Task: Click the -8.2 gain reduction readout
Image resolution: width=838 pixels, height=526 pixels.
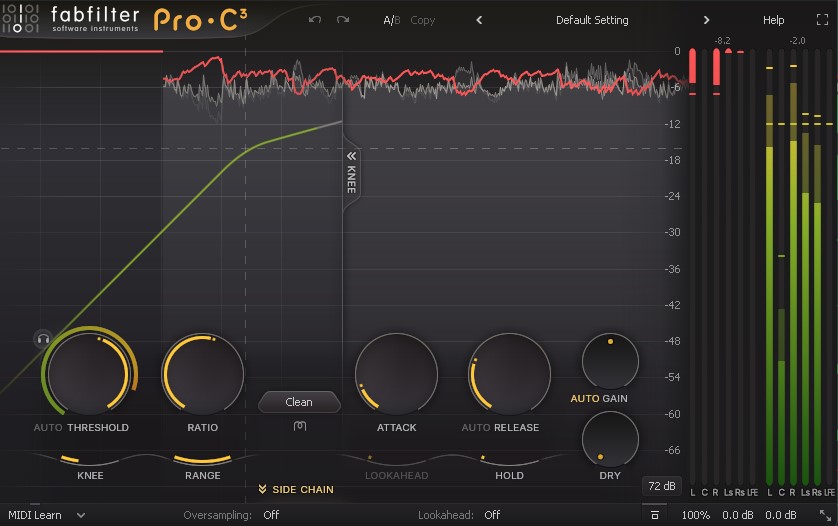Action: point(723,41)
